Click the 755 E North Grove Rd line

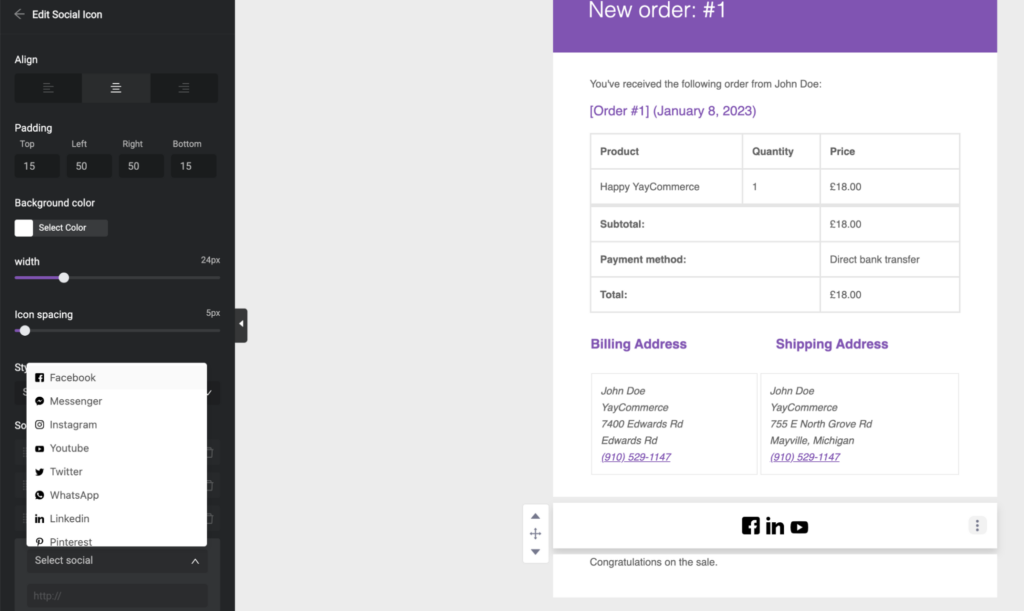[x=821, y=424]
